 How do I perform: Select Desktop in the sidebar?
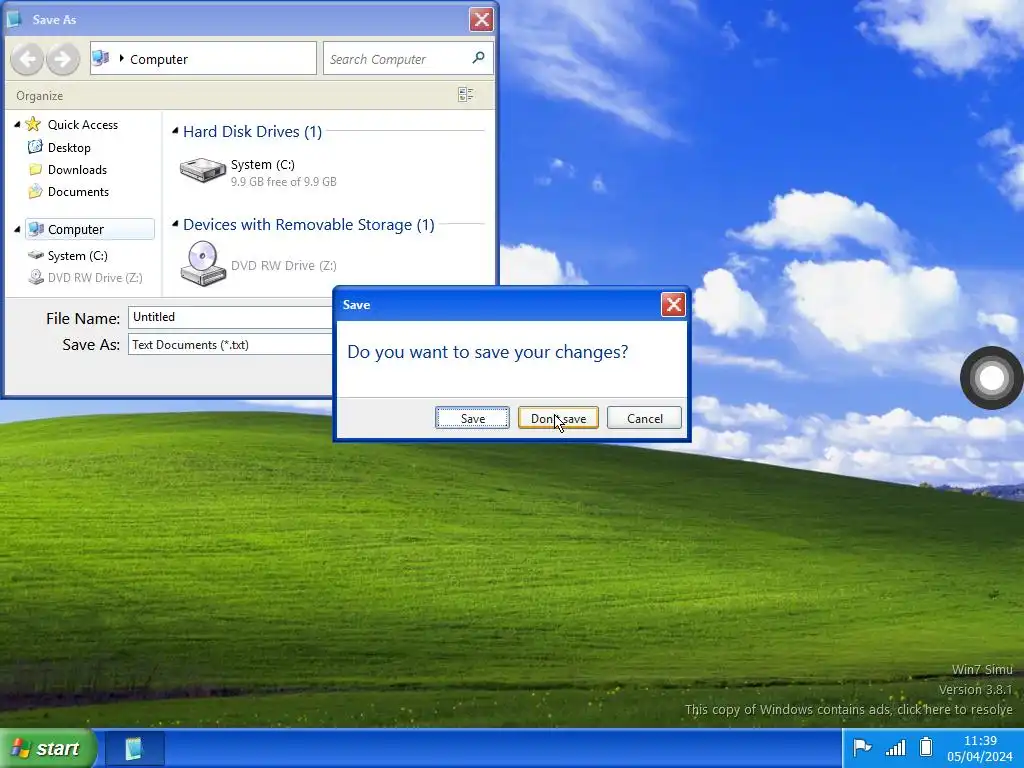(x=69, y=148)
